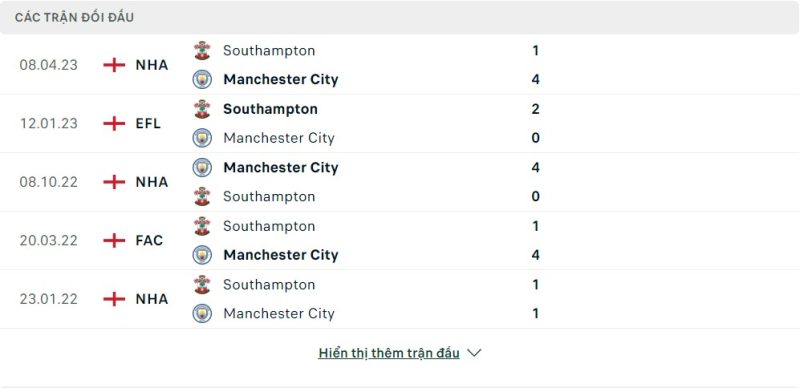Click the FAC competition label
This screenshot has width=800, height=388.
[x=149, y=240]
